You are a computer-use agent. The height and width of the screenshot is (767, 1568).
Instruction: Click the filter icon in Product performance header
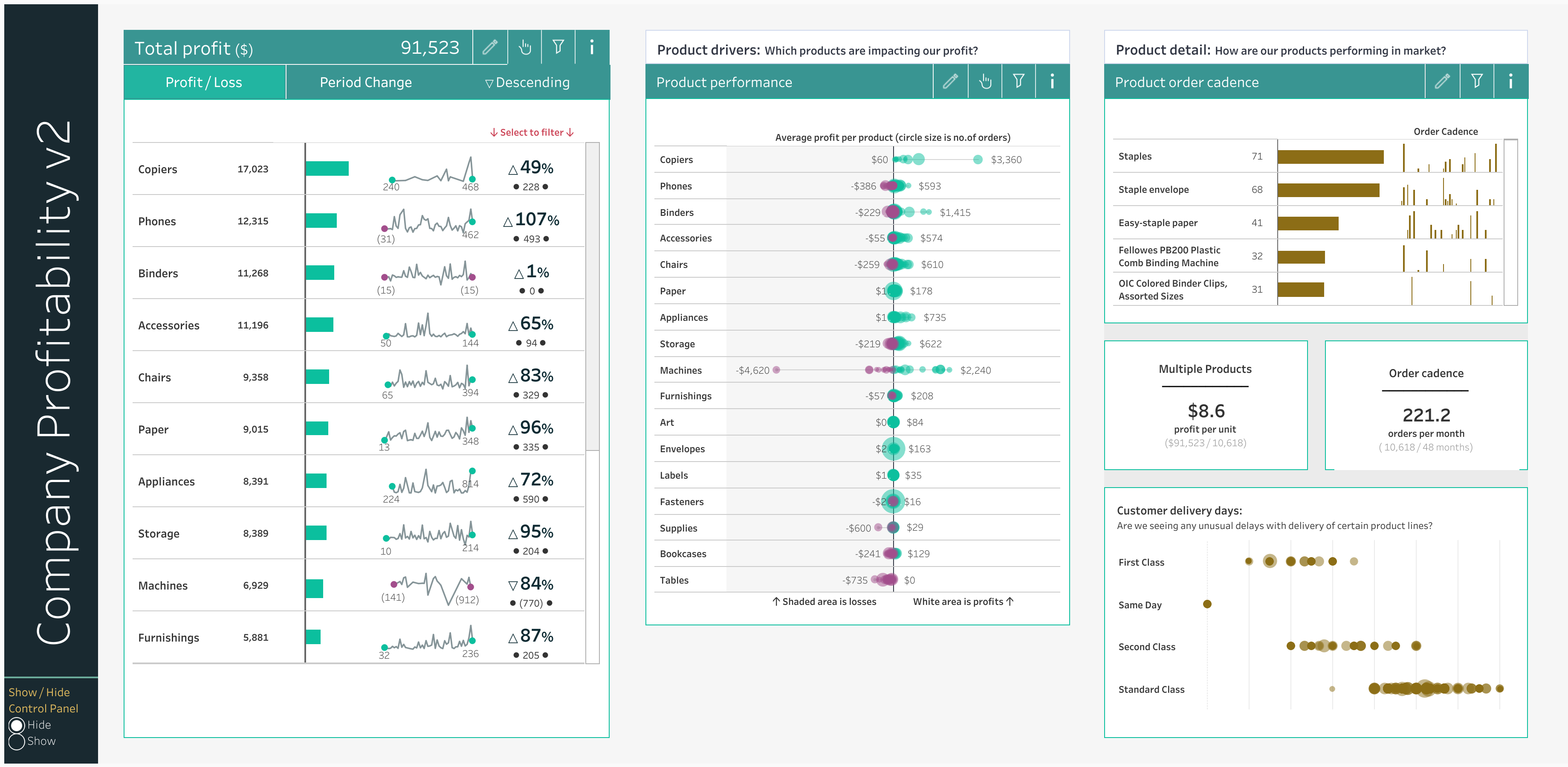(1018, 81)
